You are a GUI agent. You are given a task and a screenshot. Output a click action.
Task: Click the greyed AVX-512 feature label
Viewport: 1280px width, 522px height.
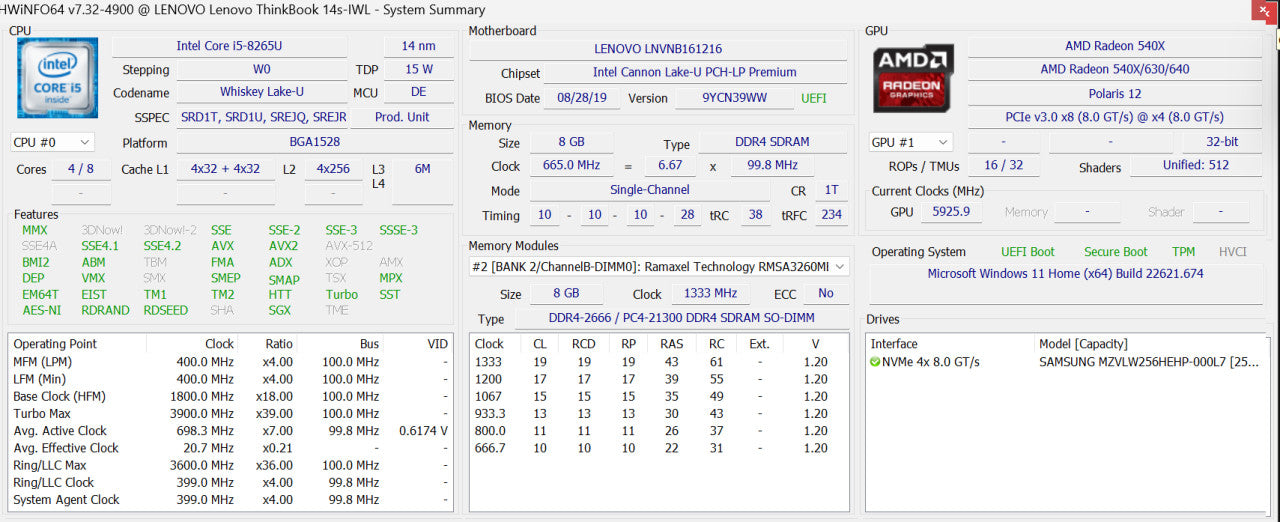pyautogui.click(x=349, y=246)
